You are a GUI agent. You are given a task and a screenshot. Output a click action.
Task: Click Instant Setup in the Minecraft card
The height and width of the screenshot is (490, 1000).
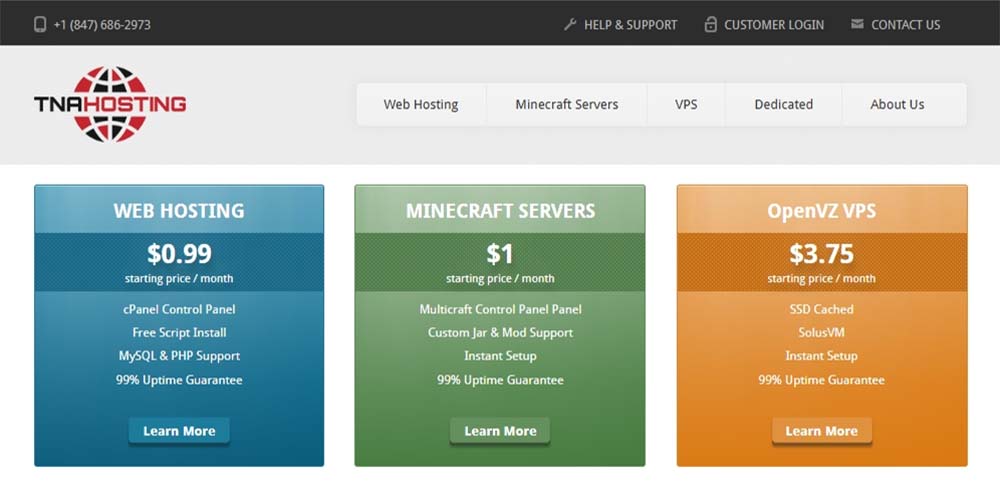coord(500,356)
